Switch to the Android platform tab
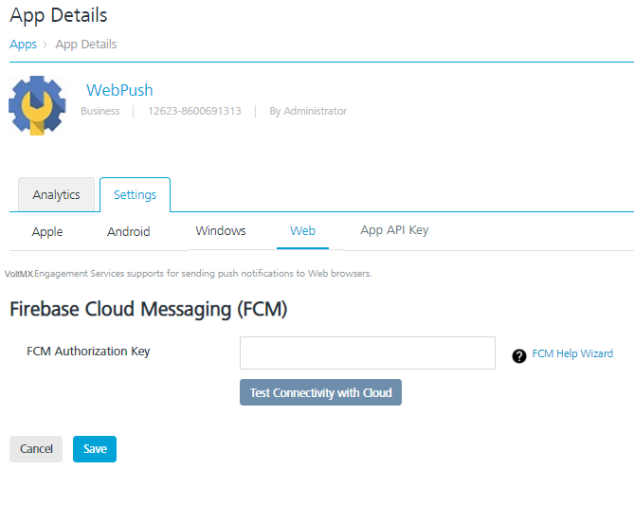 (x=128, y=232)
